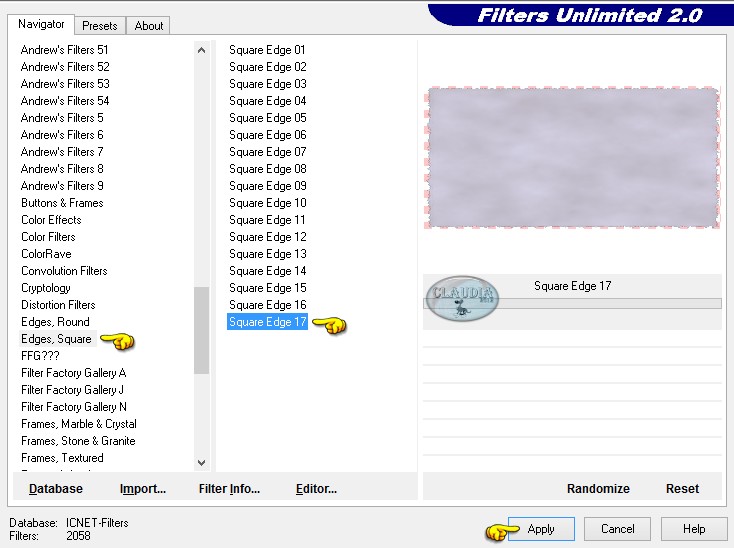The image size is (734, 548).
Task: Select Frames, Textured category
Action: pyautogui.click(x=62, y=458)
